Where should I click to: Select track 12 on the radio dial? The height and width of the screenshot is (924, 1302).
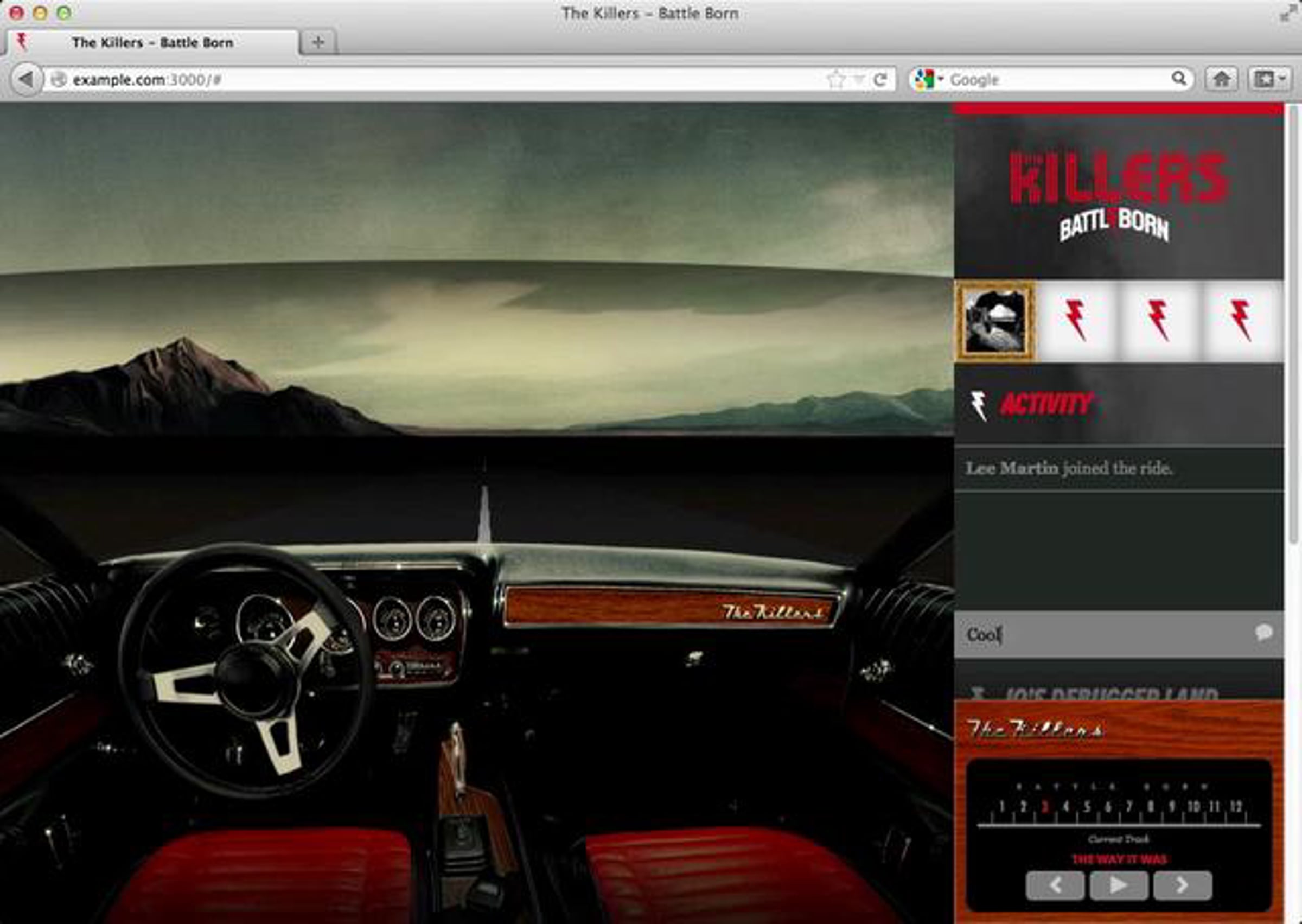click(1236, 807)
